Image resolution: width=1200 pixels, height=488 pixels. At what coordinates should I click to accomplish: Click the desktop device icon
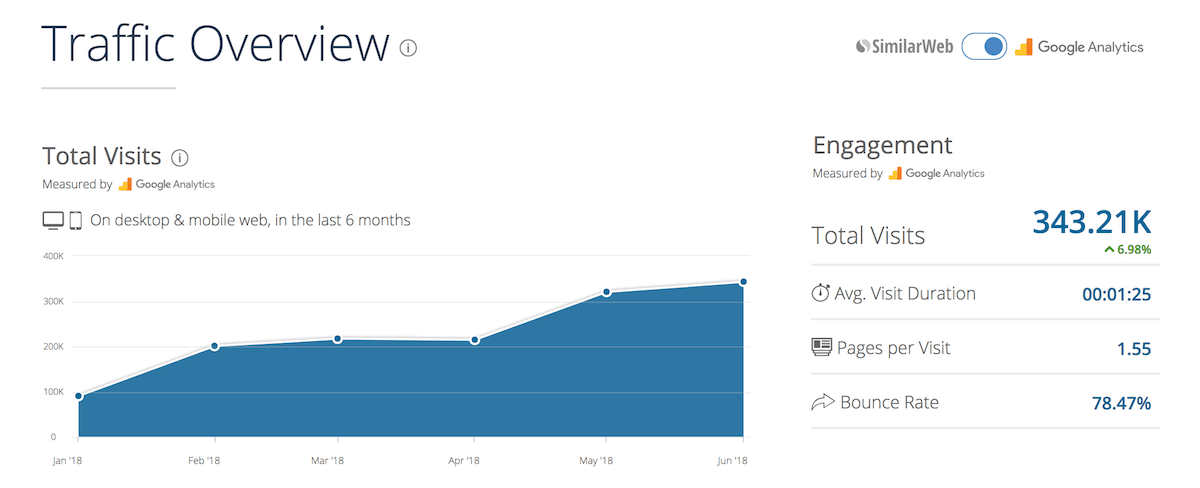[x=53, y=220]
